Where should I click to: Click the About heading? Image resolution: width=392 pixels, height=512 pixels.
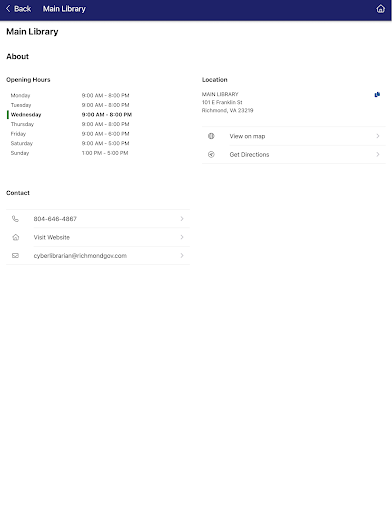[x=18, y=56]
